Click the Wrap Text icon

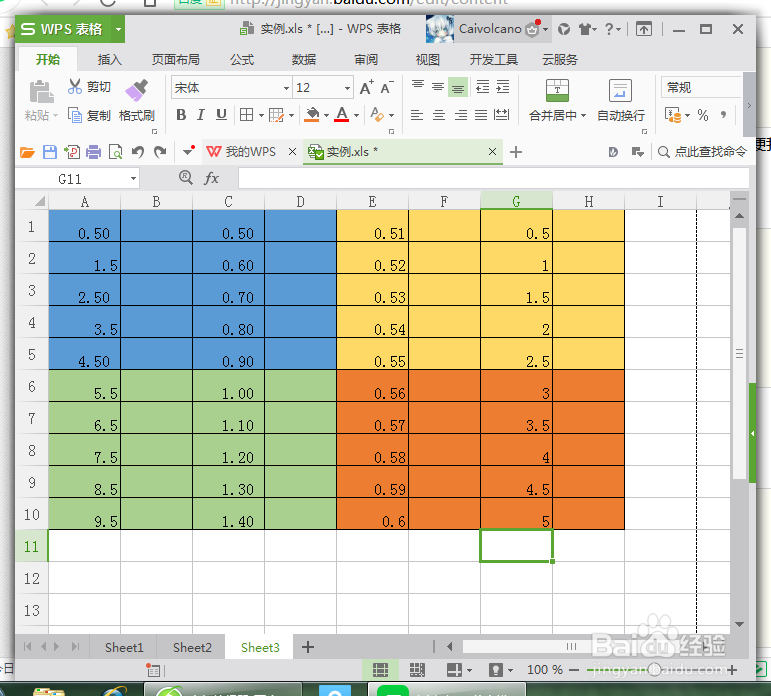[x=620, y=91]
